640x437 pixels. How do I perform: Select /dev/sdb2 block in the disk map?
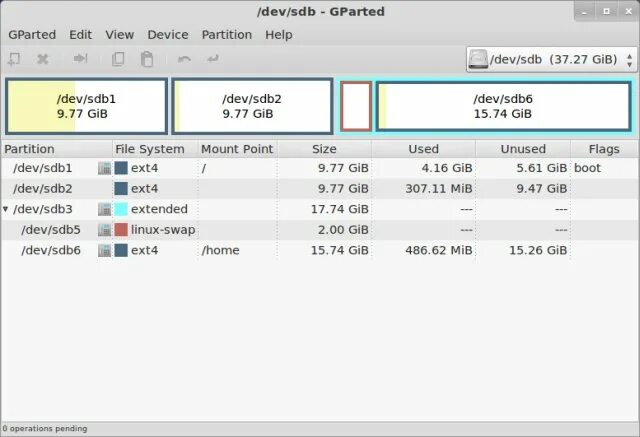[252, 106]
